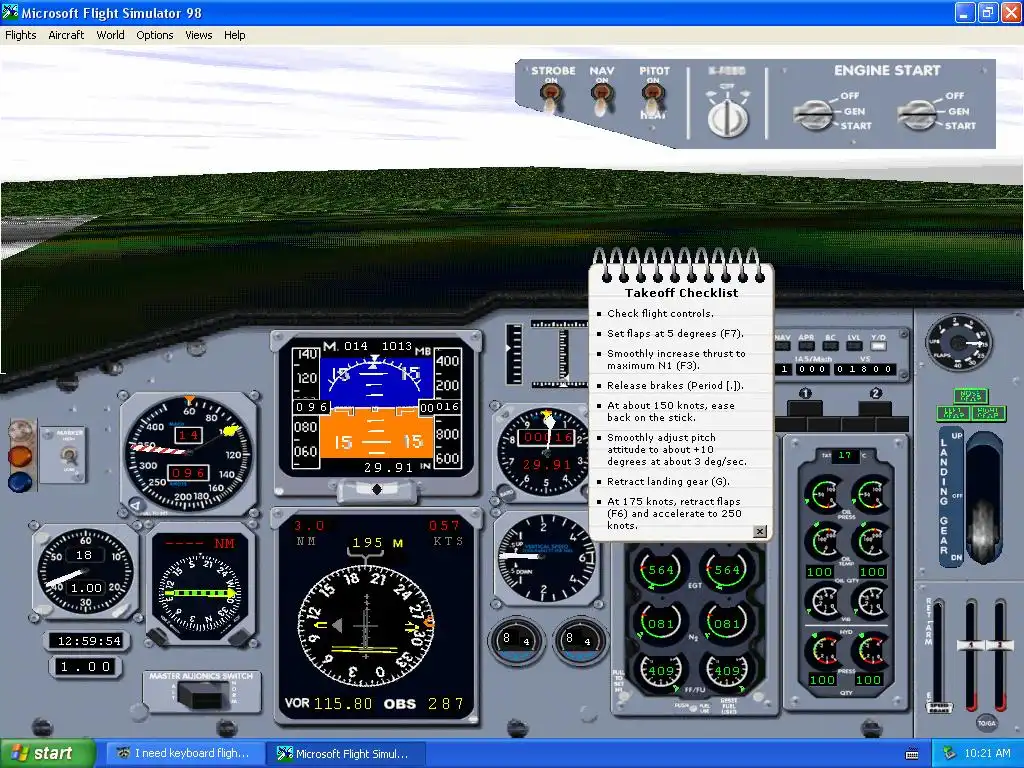Click the 'Retract landing gear (G).' line
Screen dimensions: 1024x768
(668, 482)
